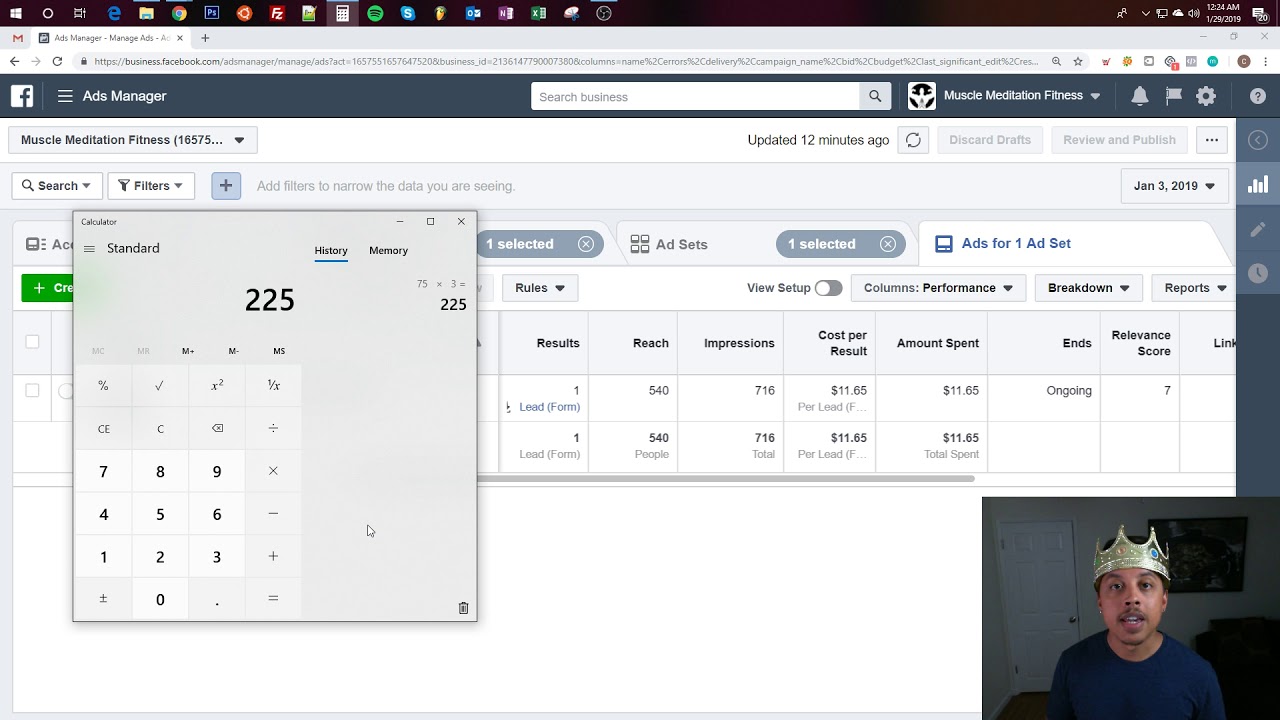Open the Ads Manager settings gear
Viewport: 1280px width, 720px height.
pyautogui.click(x=1206, y=96)
